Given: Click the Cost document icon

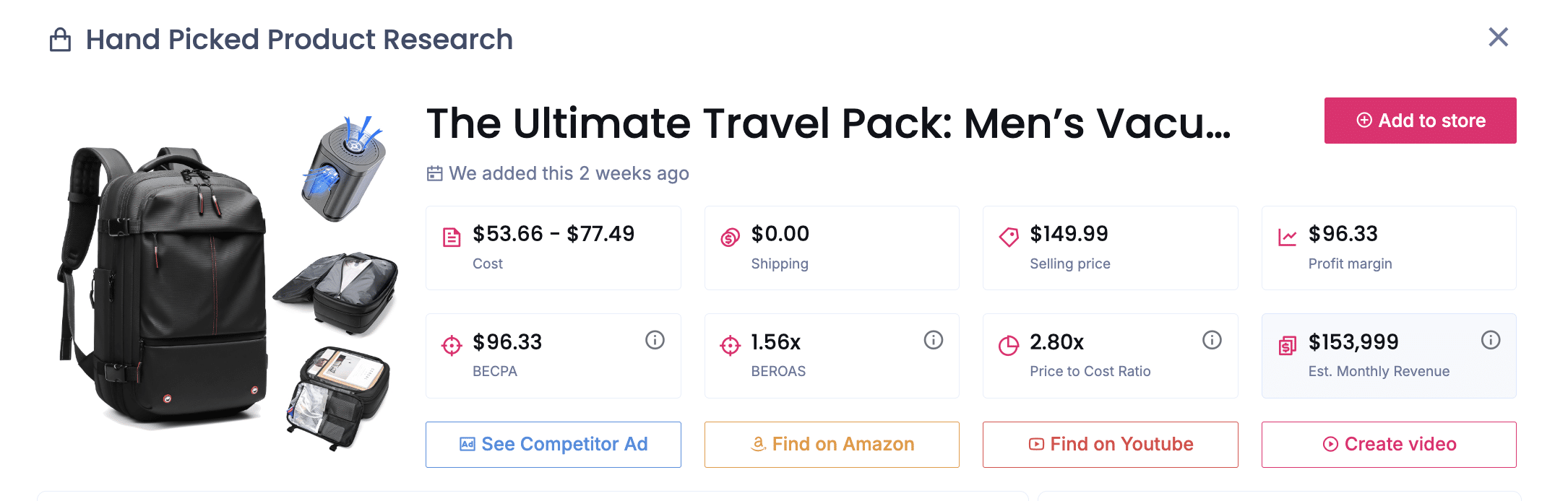Looking at the screenshot, I should pyautogui.click(x=450, y=235).
